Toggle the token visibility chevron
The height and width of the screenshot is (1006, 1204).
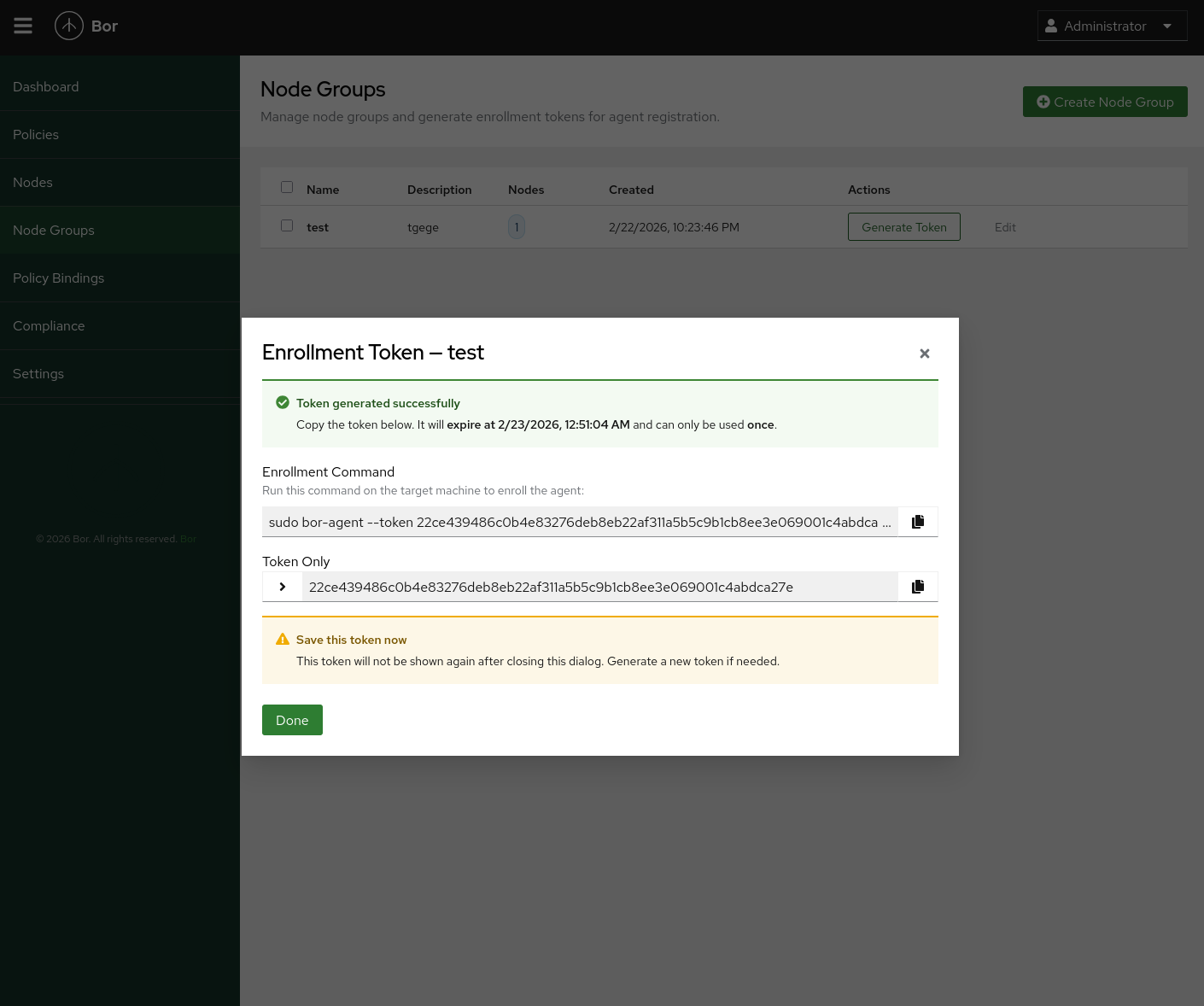[282, 587]
